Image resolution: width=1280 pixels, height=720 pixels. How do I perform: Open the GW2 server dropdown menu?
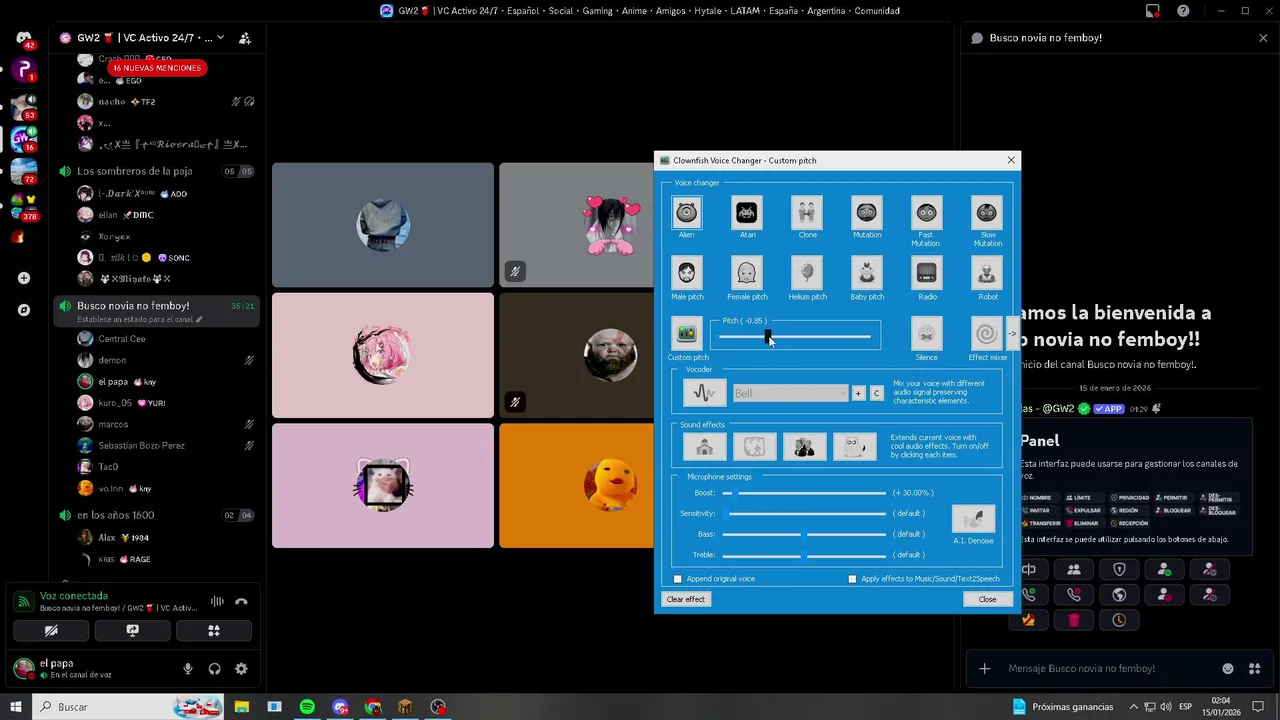(220, 38)
